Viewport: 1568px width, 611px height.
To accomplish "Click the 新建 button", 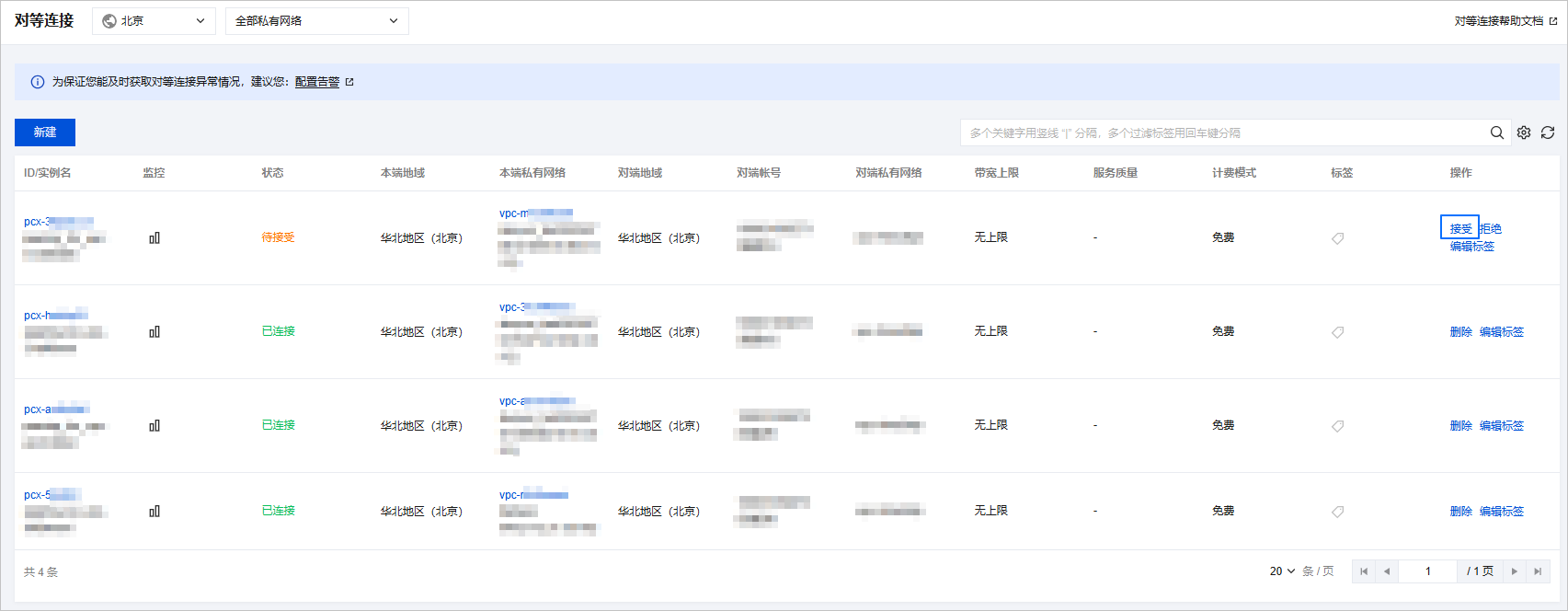I will coord(45,133).
